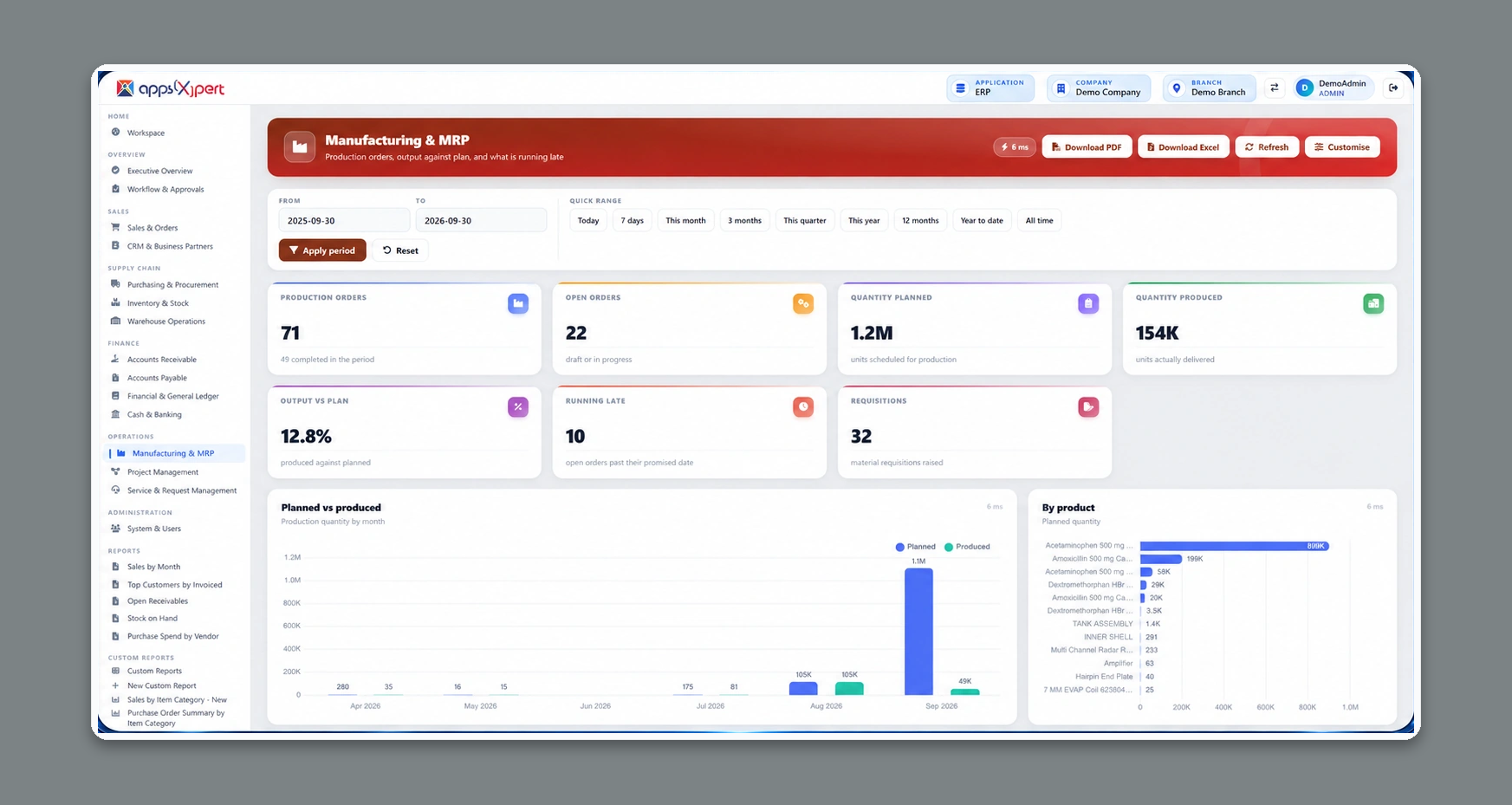Image resolution: width=1512 pixels, height=805 pixels.
Task: Toggle the Produced legend series
Action: (967, 547)
